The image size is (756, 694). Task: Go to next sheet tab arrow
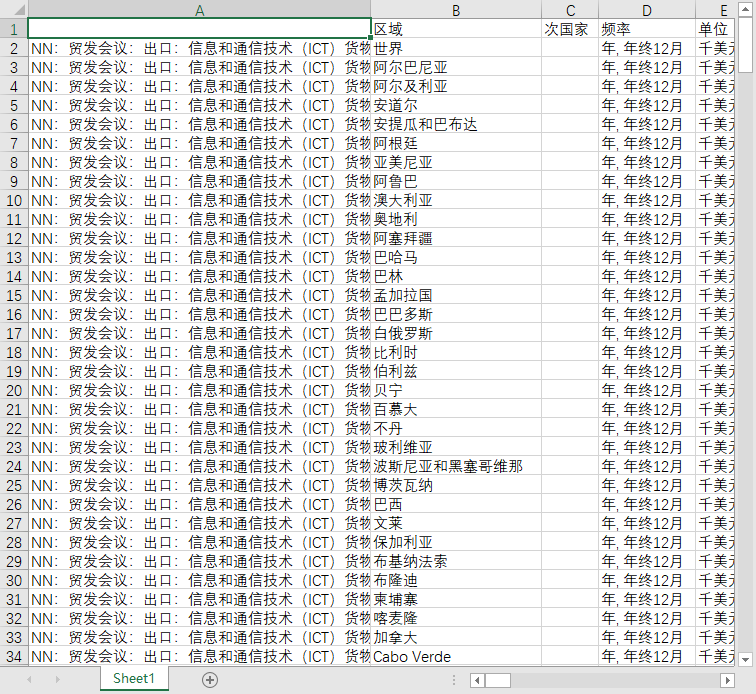point(58,680)
